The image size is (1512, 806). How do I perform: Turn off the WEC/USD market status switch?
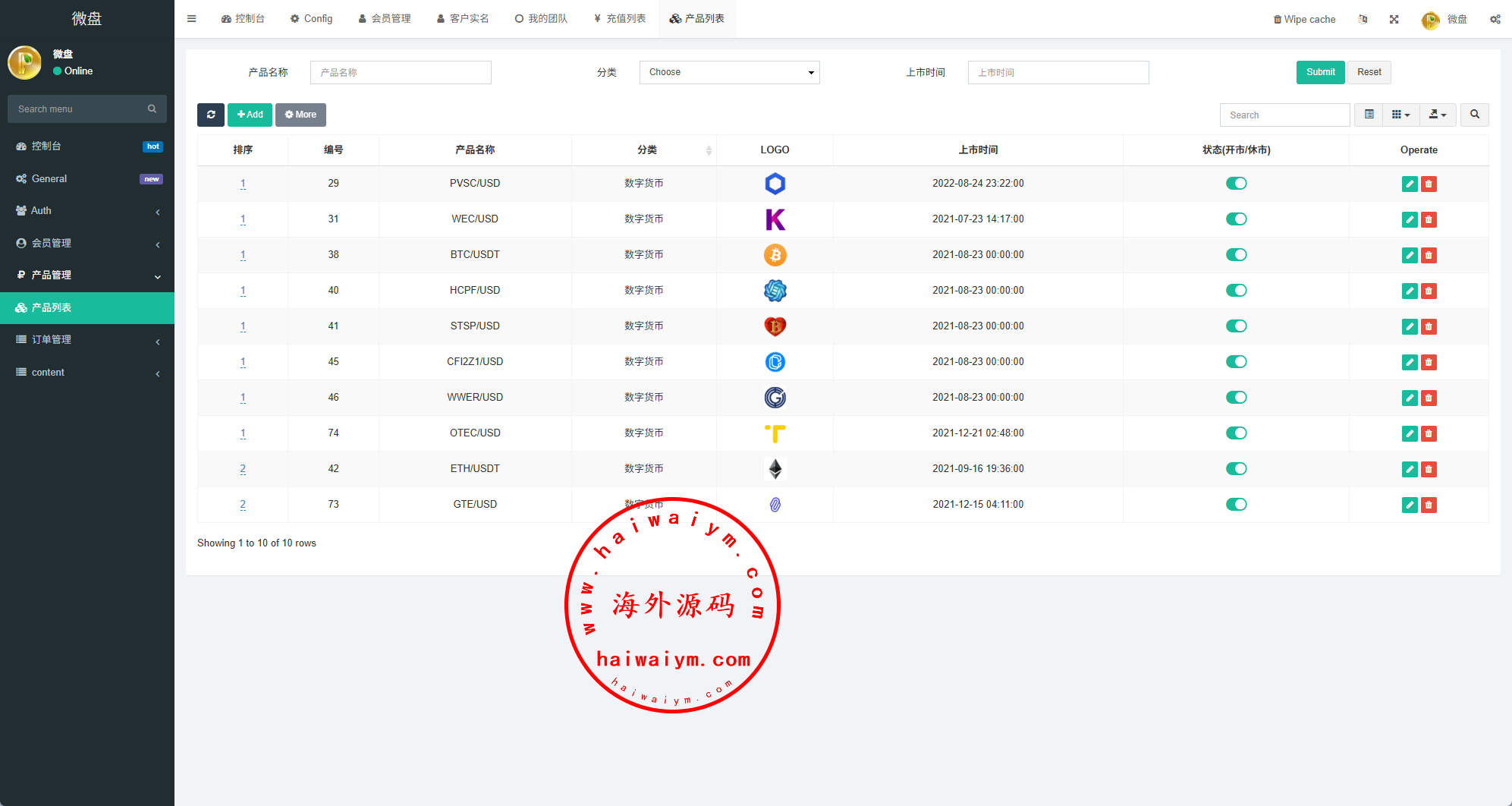point(1236,219)
